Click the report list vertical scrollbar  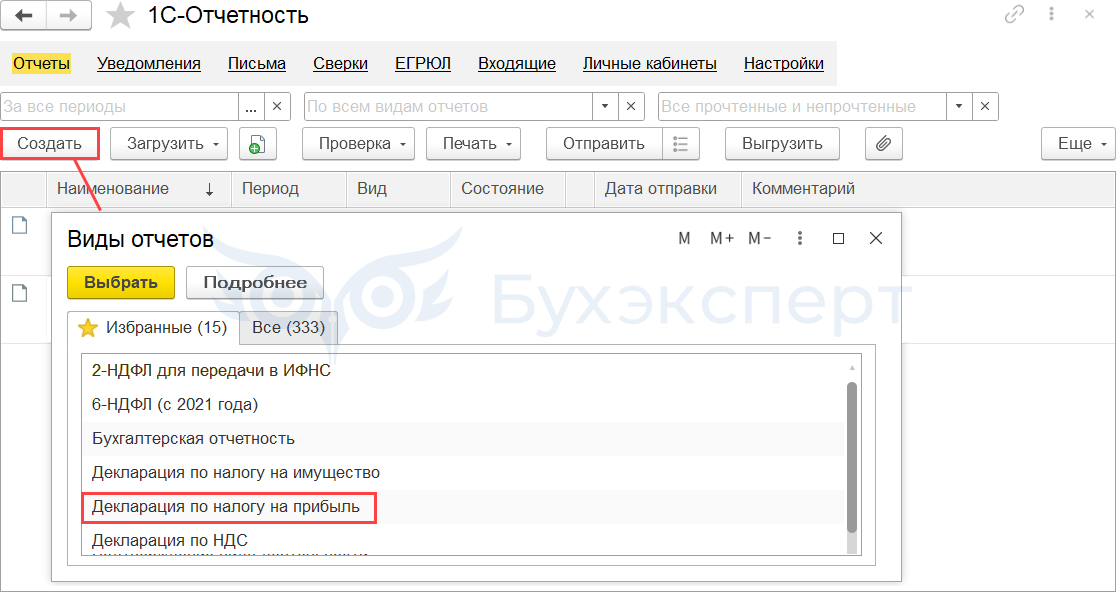(x=851, y=458)
